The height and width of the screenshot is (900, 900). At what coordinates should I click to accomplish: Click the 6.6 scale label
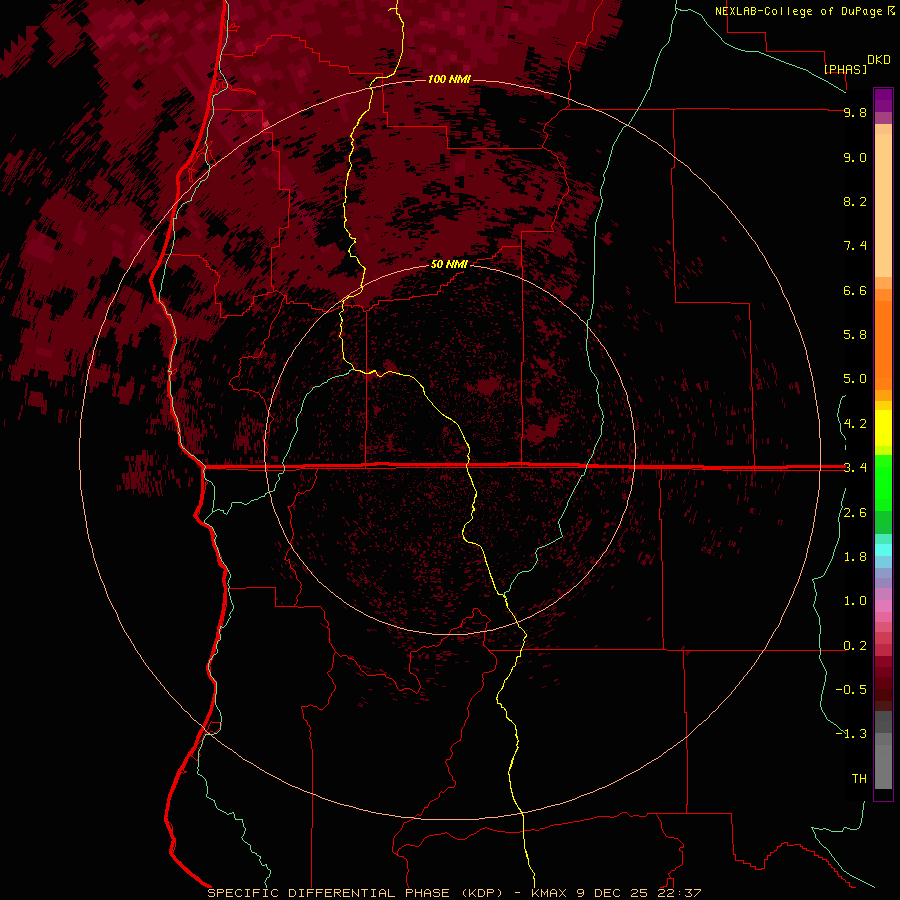click(x=855, y=290)
